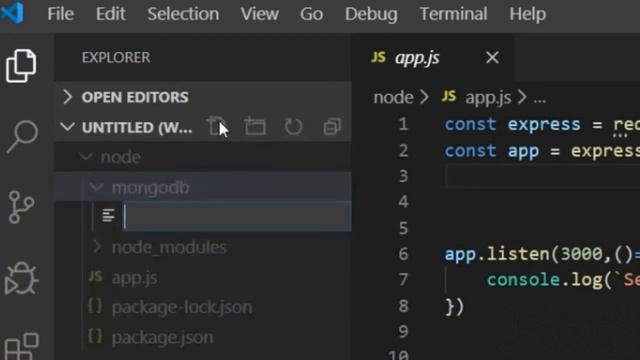This screenshot has width=640, height=360.
Task: Click the New File icon in explorer
Action: click(x=216, y=127)
